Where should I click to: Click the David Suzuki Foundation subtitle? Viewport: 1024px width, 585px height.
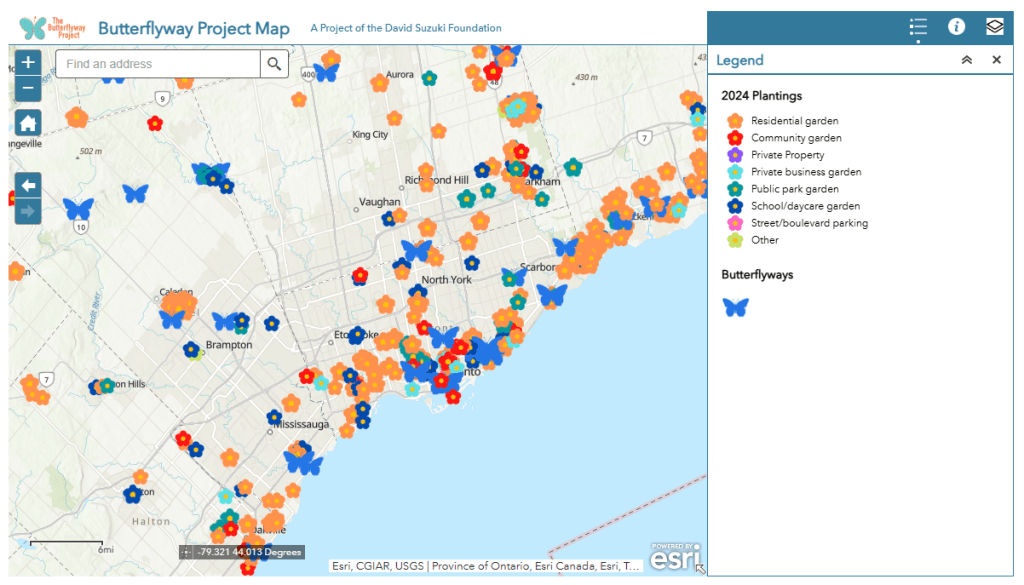pyautogui.click(x=406, y=28)
